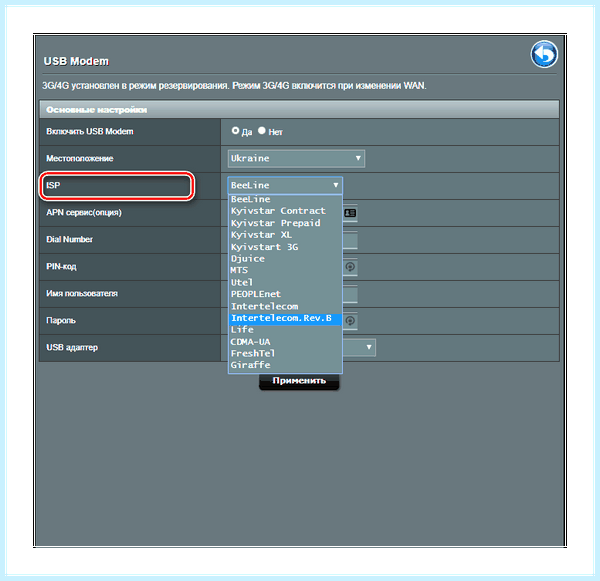Choose Djuice from the ISP list
Screen dimensions: 600x581
285,259
